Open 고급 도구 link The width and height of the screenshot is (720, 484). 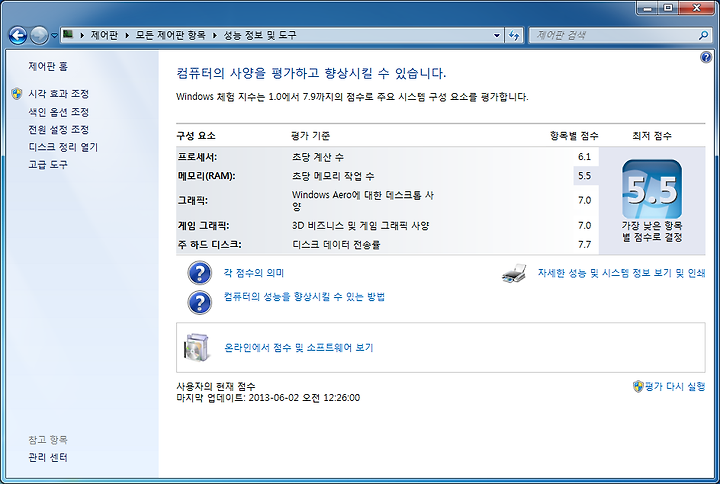(48, 164)
